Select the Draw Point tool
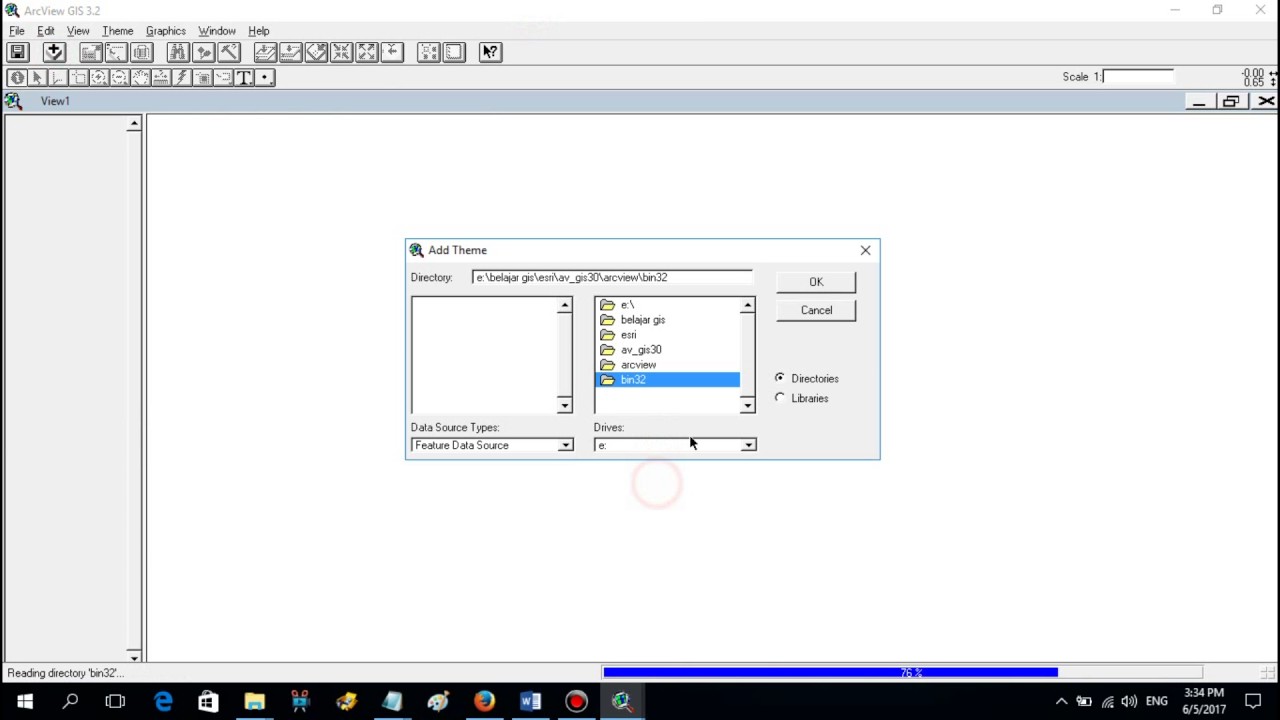This screenshot has width=1280, height=720. point(265,77)
